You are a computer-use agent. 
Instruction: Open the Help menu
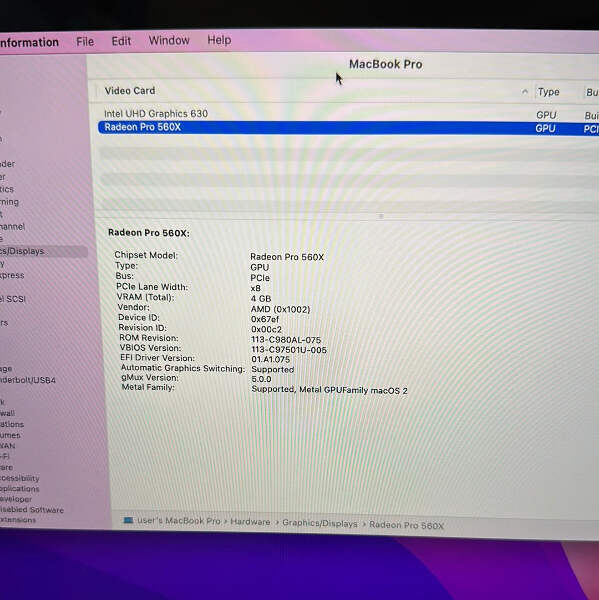pos(219,40)
